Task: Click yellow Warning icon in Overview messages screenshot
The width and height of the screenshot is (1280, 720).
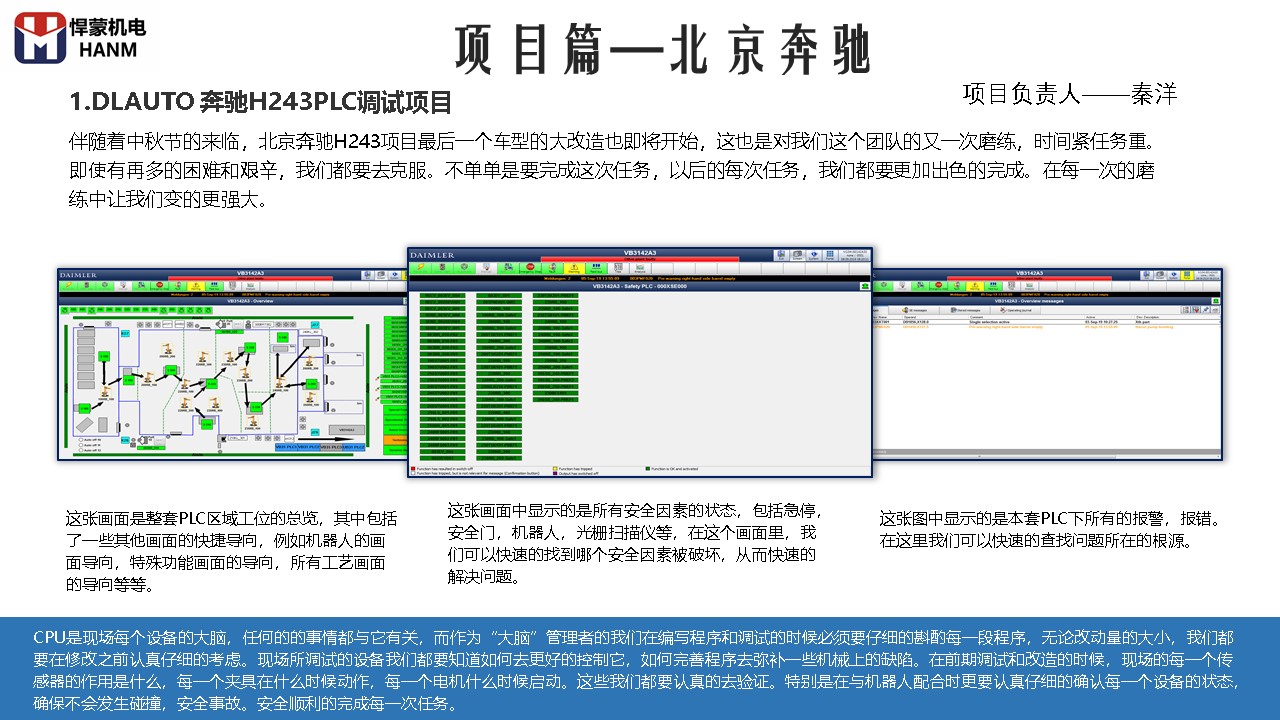Action: [975, 286]
